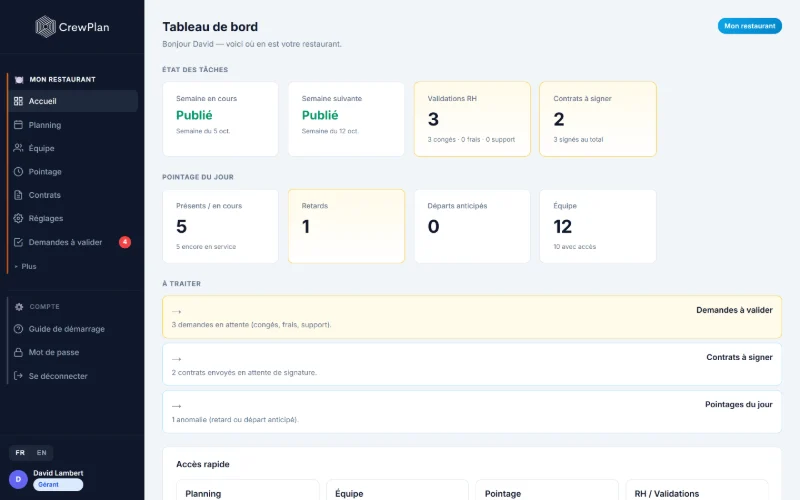The height and width of the screenshot is (500, 800).
Task: Open Réglages in the sidebar
Action: pyautogui.click(x=73, y=218)
